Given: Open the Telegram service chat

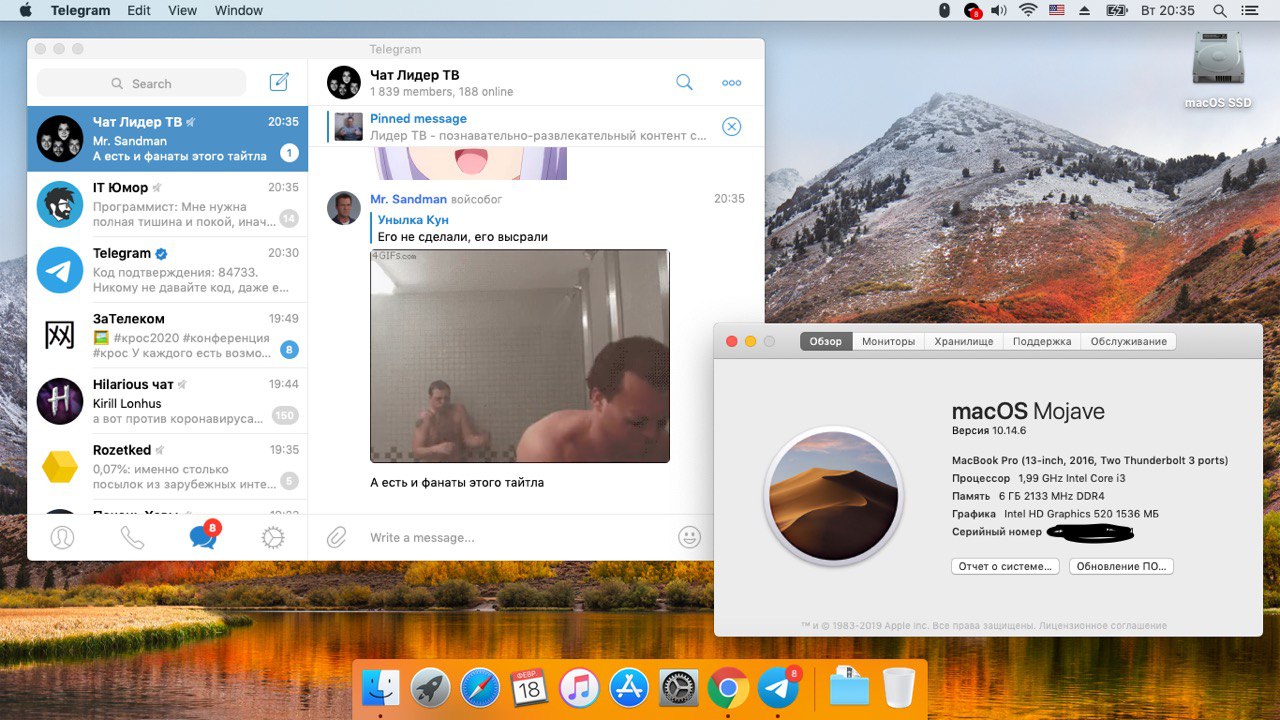Looking at the screenshot, I should pos(167,270).
